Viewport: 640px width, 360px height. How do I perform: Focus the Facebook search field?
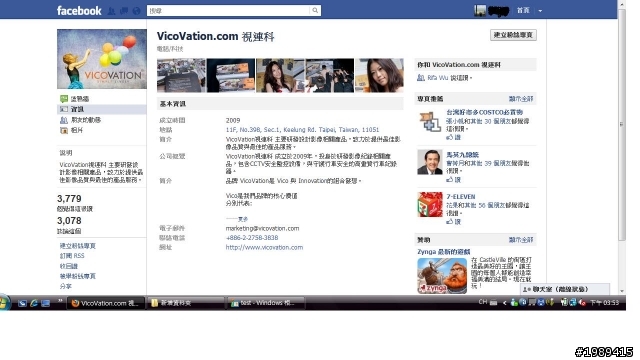[229, 11]
